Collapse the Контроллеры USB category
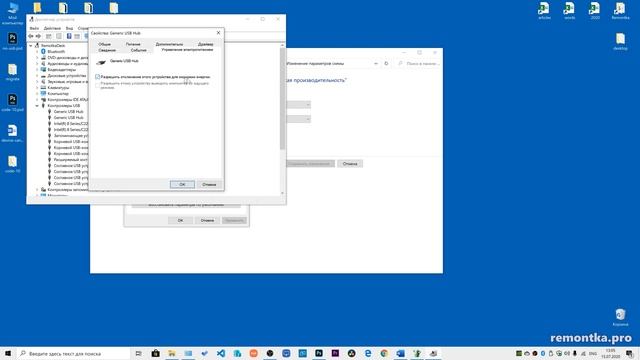Screen dimensions: 640x360 point(37,105)
